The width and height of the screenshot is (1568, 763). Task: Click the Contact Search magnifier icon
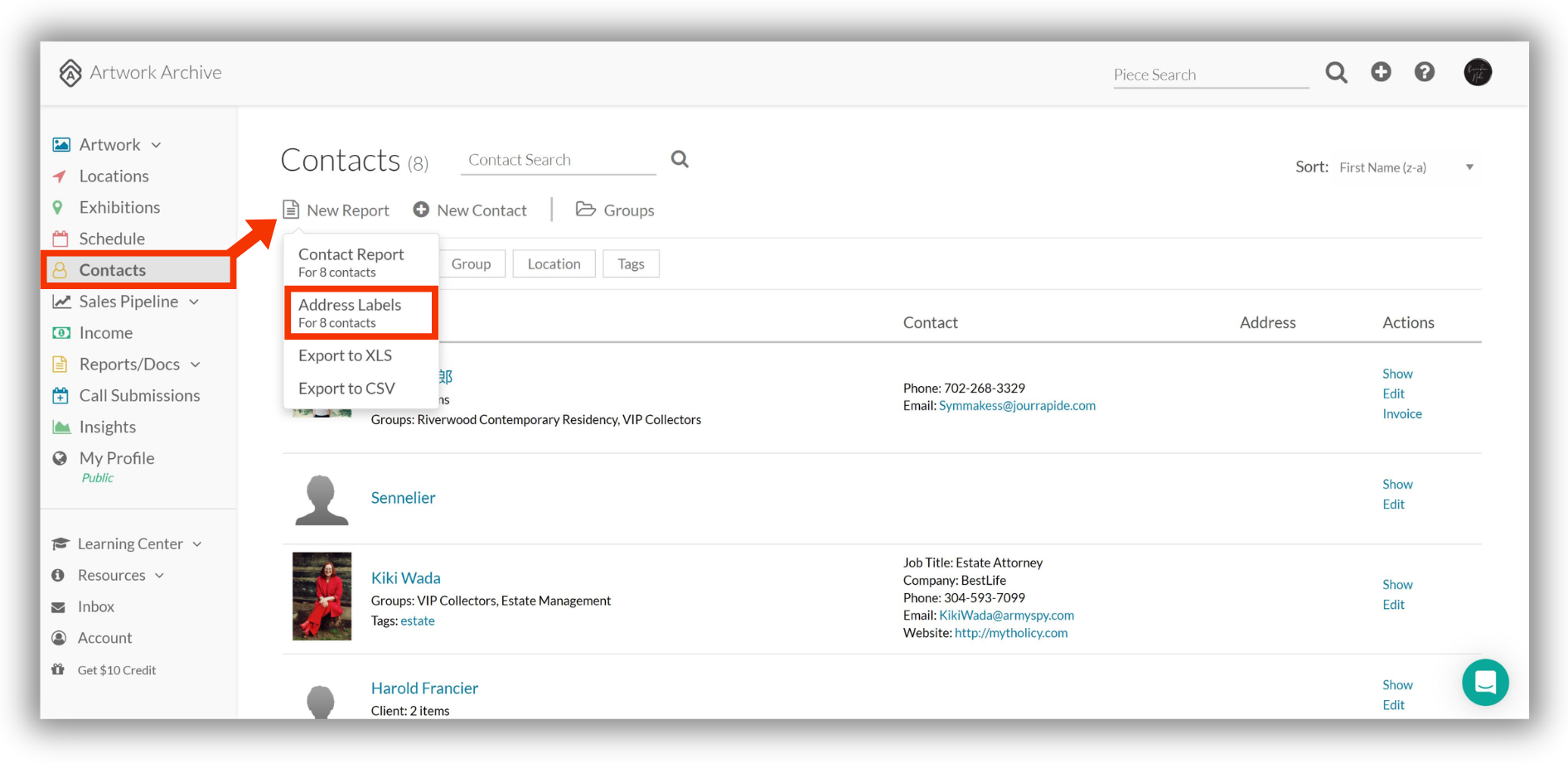tap(680, 159)
